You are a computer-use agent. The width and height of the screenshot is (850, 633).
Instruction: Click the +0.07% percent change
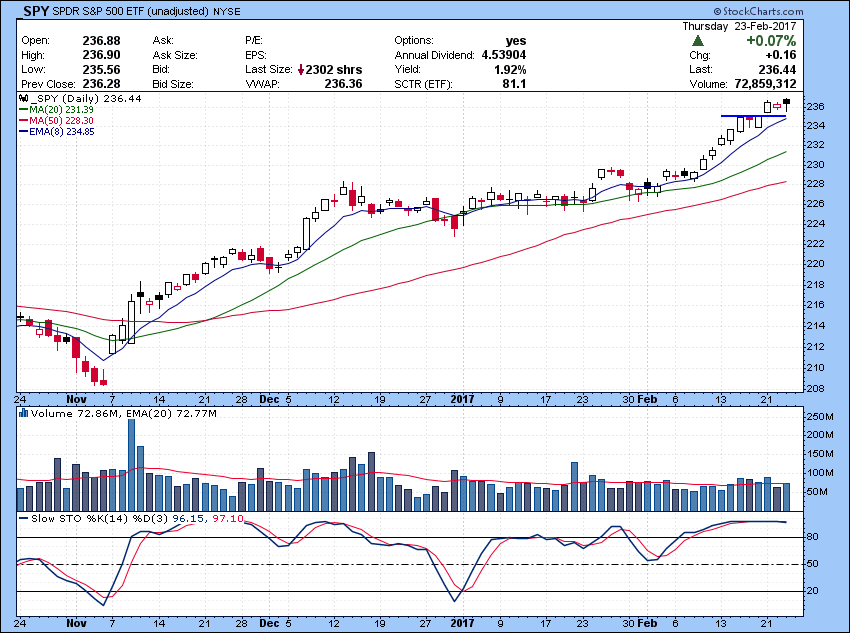coord(771,41)
